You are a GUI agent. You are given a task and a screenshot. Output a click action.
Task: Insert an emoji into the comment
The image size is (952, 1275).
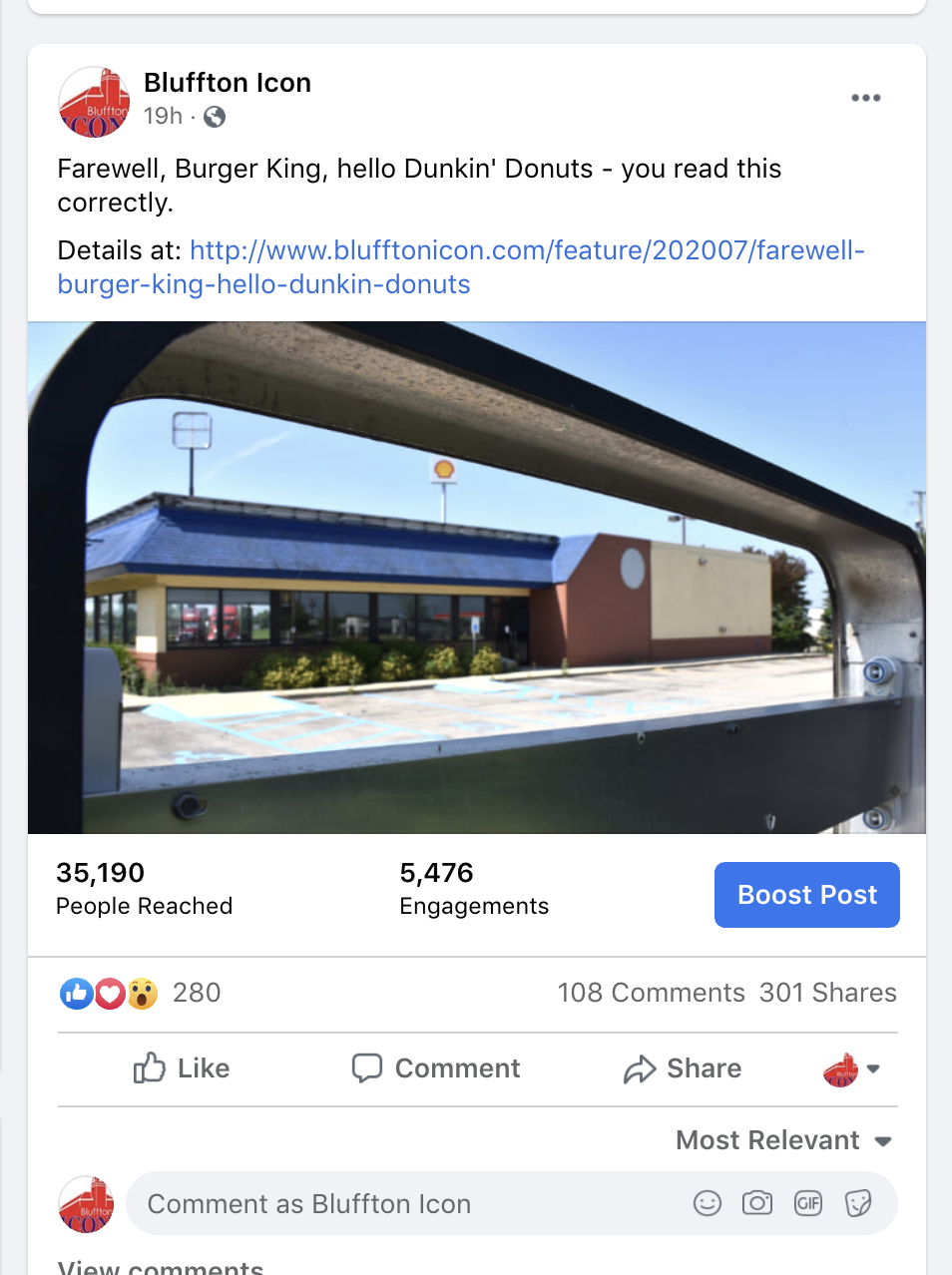[x=708, y=1203]
